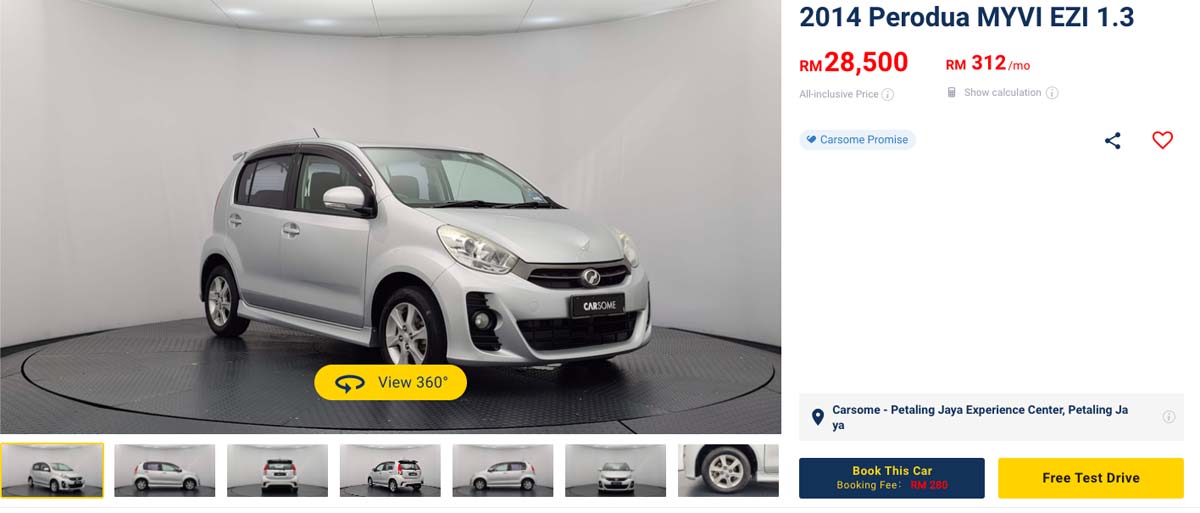This screenshot has height=513, width=1200.
Task: Select the fifth car thumbnail
Action: point(503,470)
